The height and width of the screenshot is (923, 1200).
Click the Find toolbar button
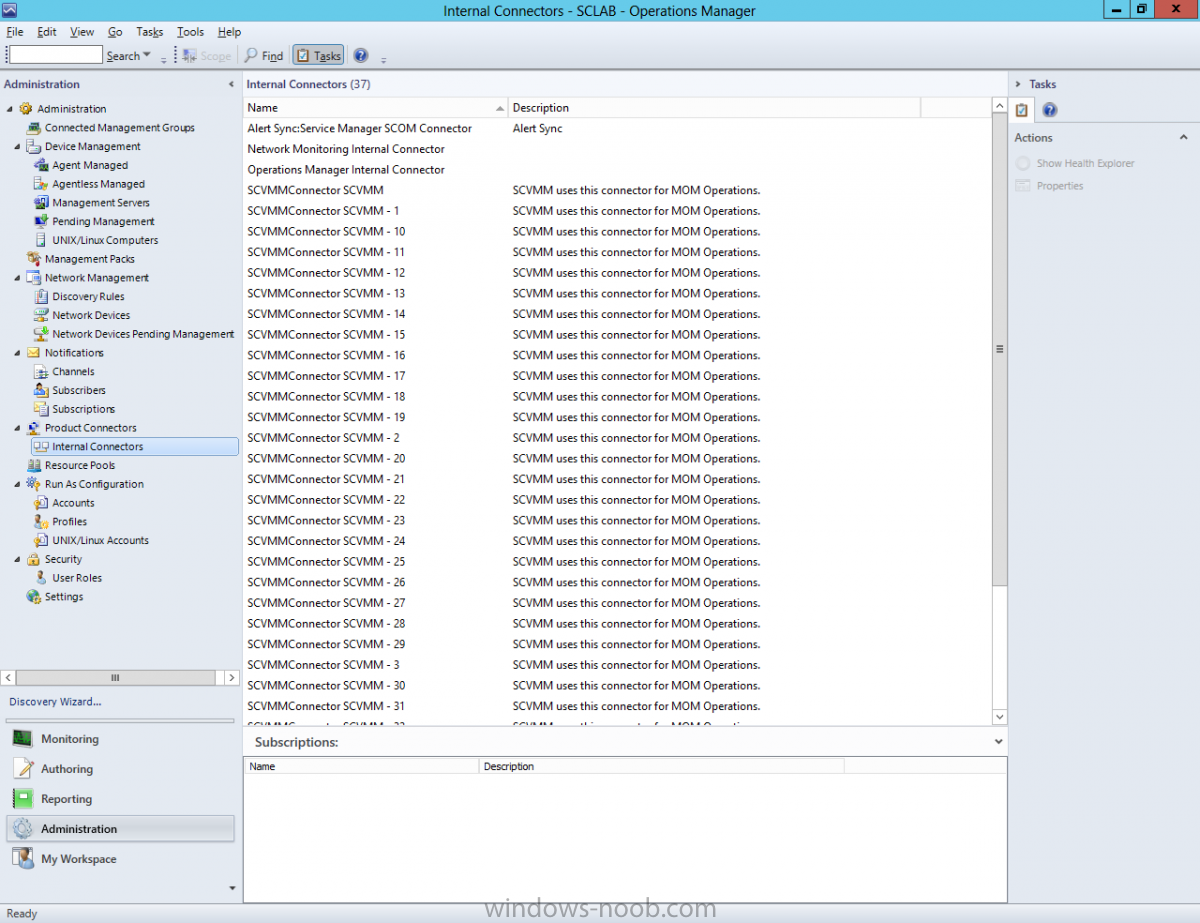264,56
